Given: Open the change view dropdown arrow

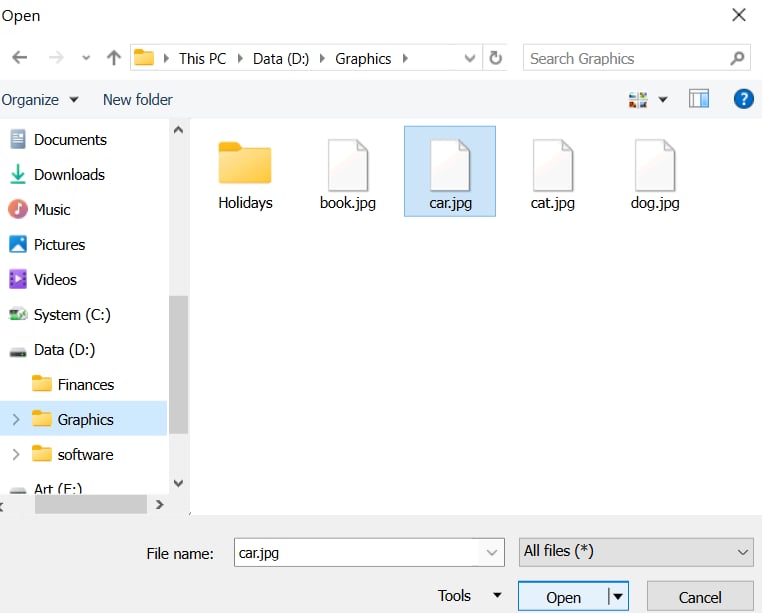Looking at the screenshot, I should [663, 100].
